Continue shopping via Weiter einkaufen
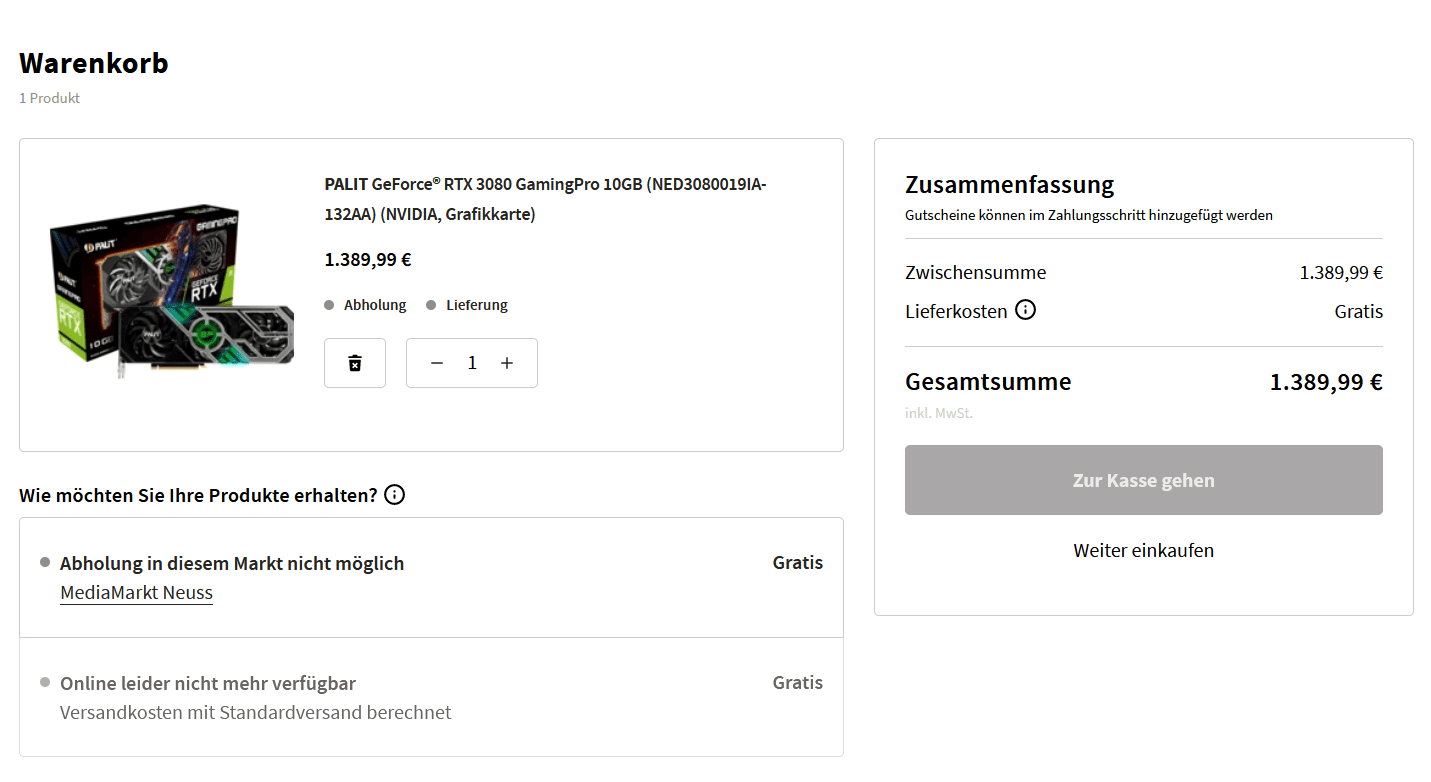The image size is (1431, 782). (x=1144, y=550)
